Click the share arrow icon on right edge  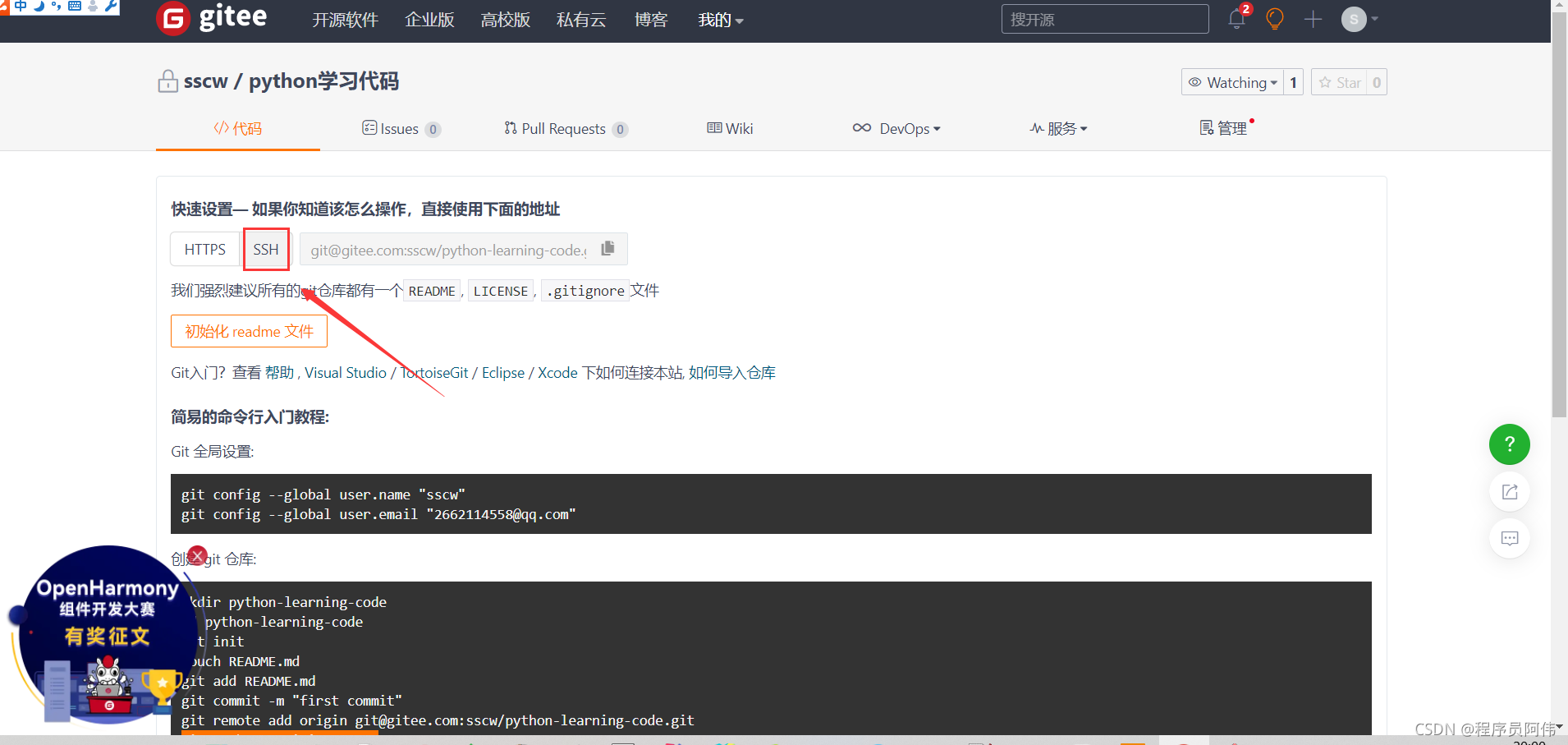click(1509, 491)
